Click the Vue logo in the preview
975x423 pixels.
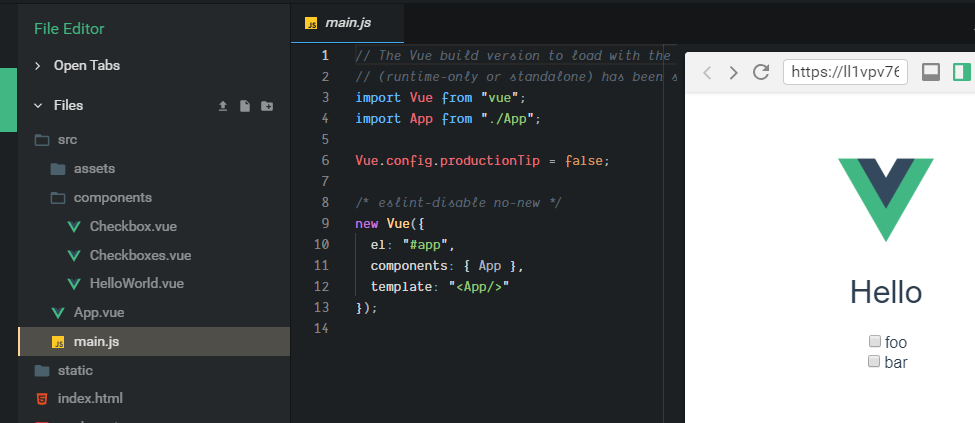tap(885, 200)
